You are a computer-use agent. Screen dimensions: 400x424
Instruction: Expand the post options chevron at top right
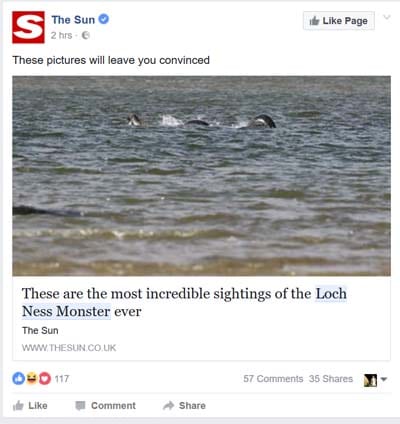[x=387, y=17]
